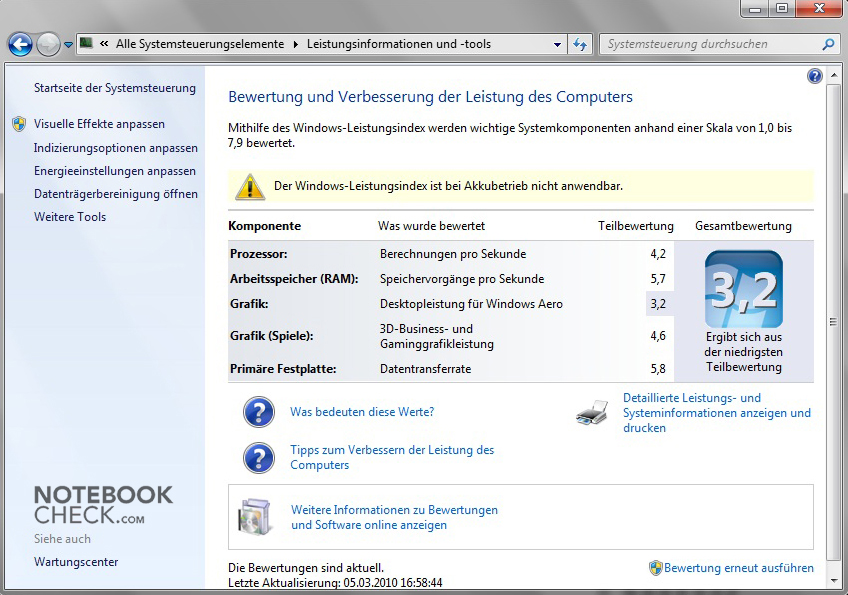The width and height of the screenshot is (848, 595).
Task: Open 'Was bedeuten diese Werte?' link
Action: click(362, 412)
